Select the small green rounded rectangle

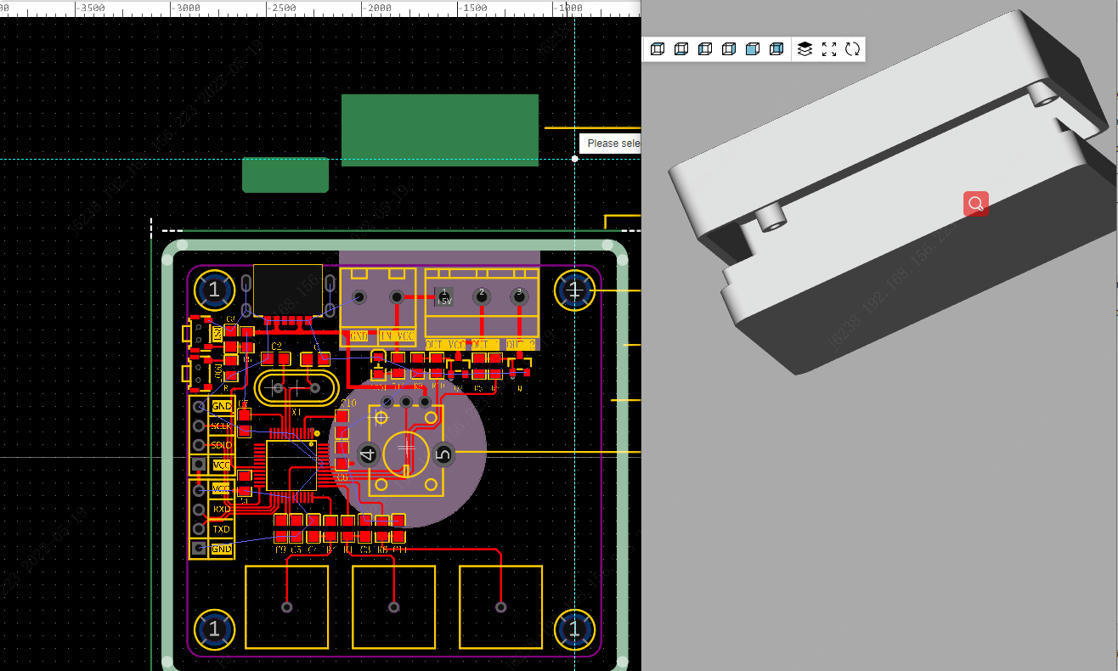pyautogui.click(x=285, y=175)
